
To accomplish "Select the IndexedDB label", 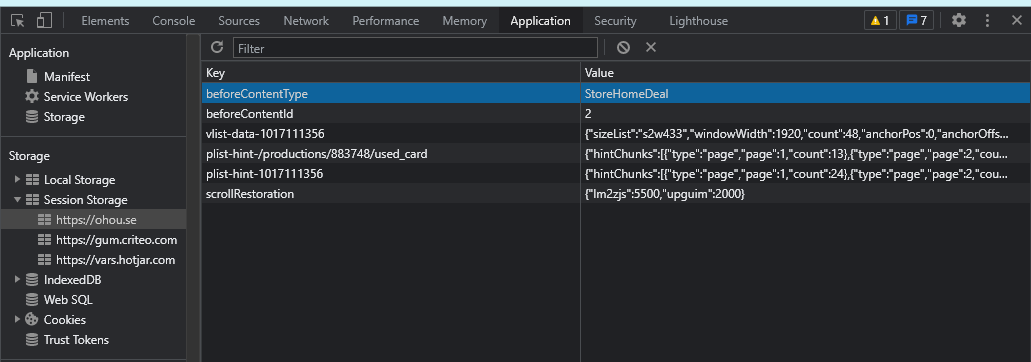I will (x=72, y=280).
